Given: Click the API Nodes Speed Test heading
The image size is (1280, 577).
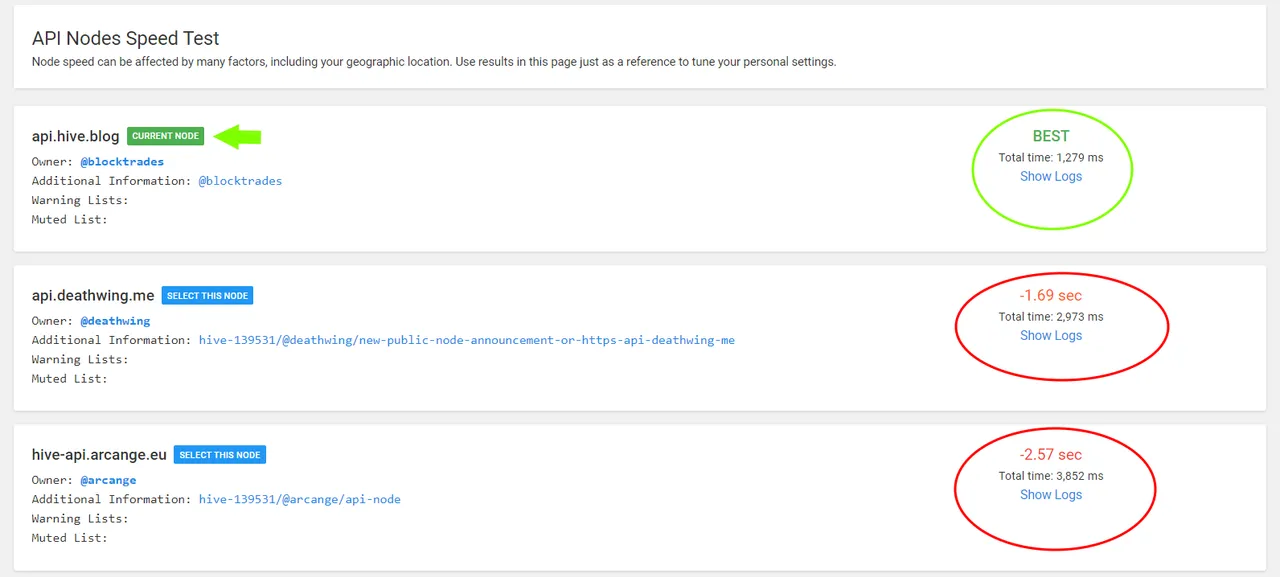Looking at the screenshot, I should coord(126,38).
